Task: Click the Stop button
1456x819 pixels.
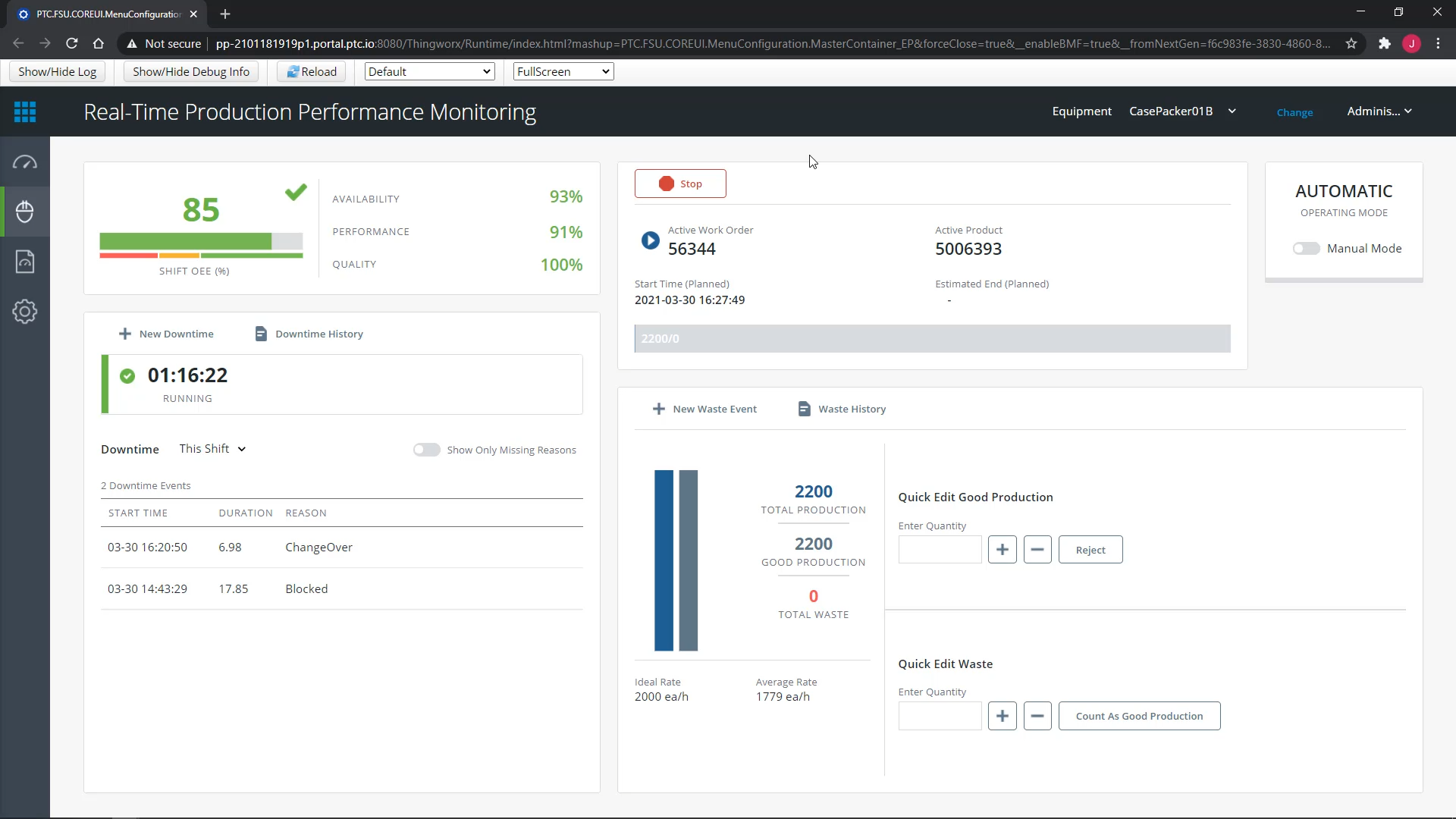Action: pyautogui.click(x=680, y=184)
